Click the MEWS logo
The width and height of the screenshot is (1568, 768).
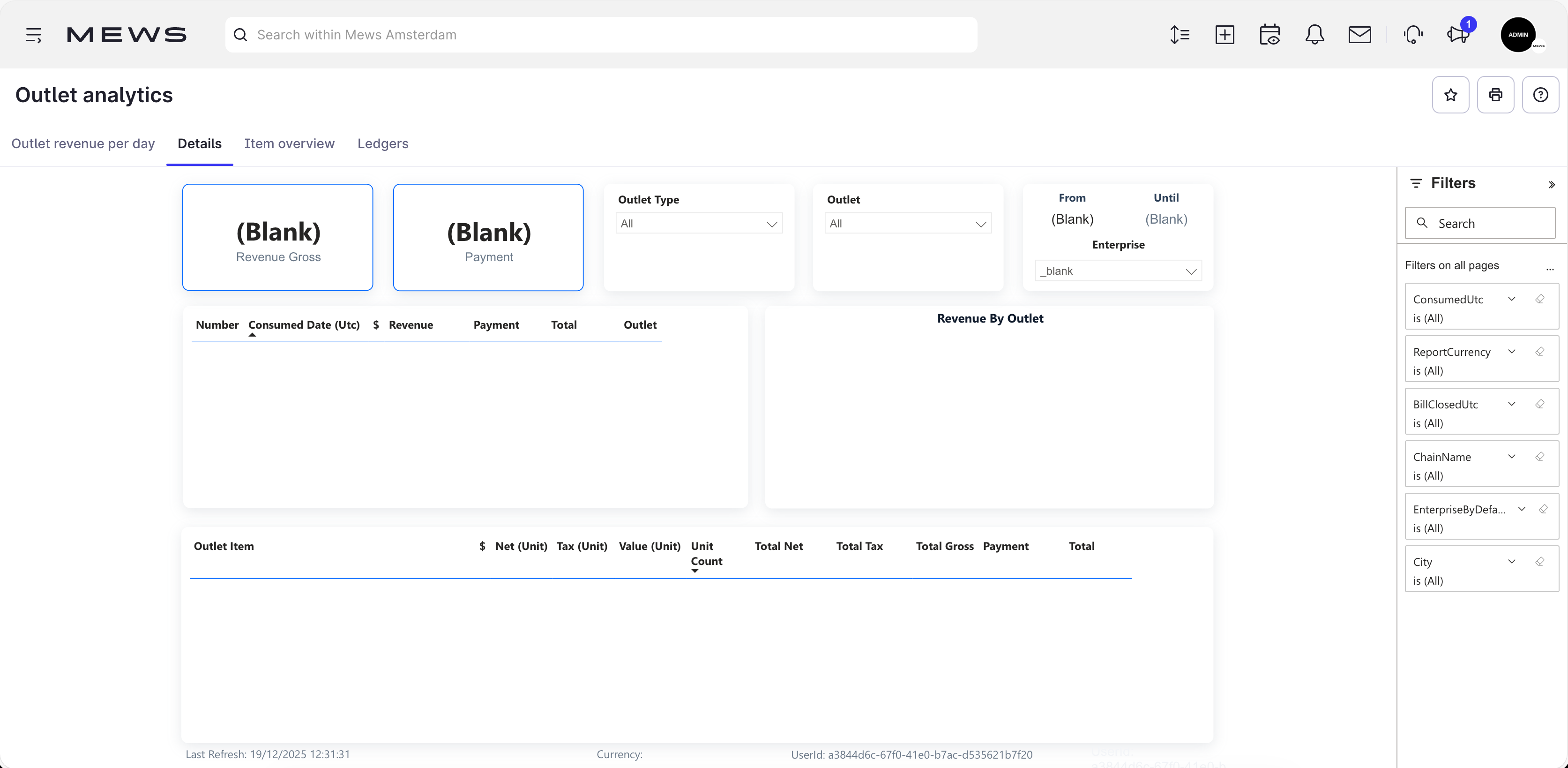pyautogui.click(x=127, y=35)
